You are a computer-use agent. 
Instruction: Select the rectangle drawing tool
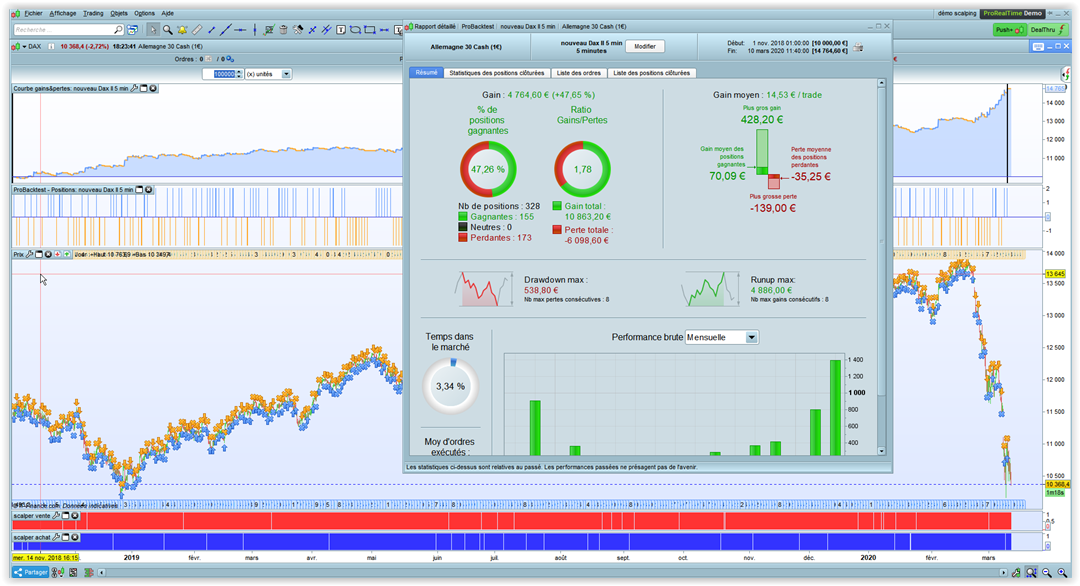(370, 30)
